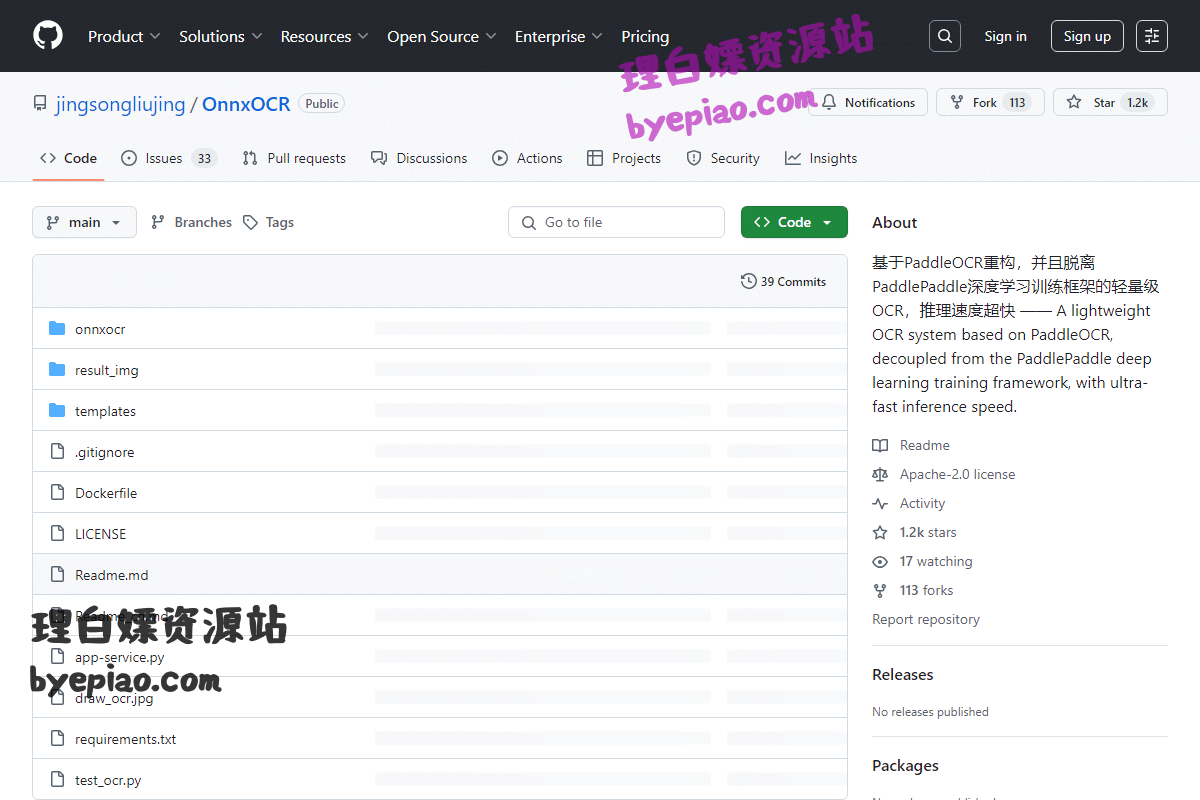Switch to the Issues tab
This screenshot has width=1200, height=800.
coord(169,158)
